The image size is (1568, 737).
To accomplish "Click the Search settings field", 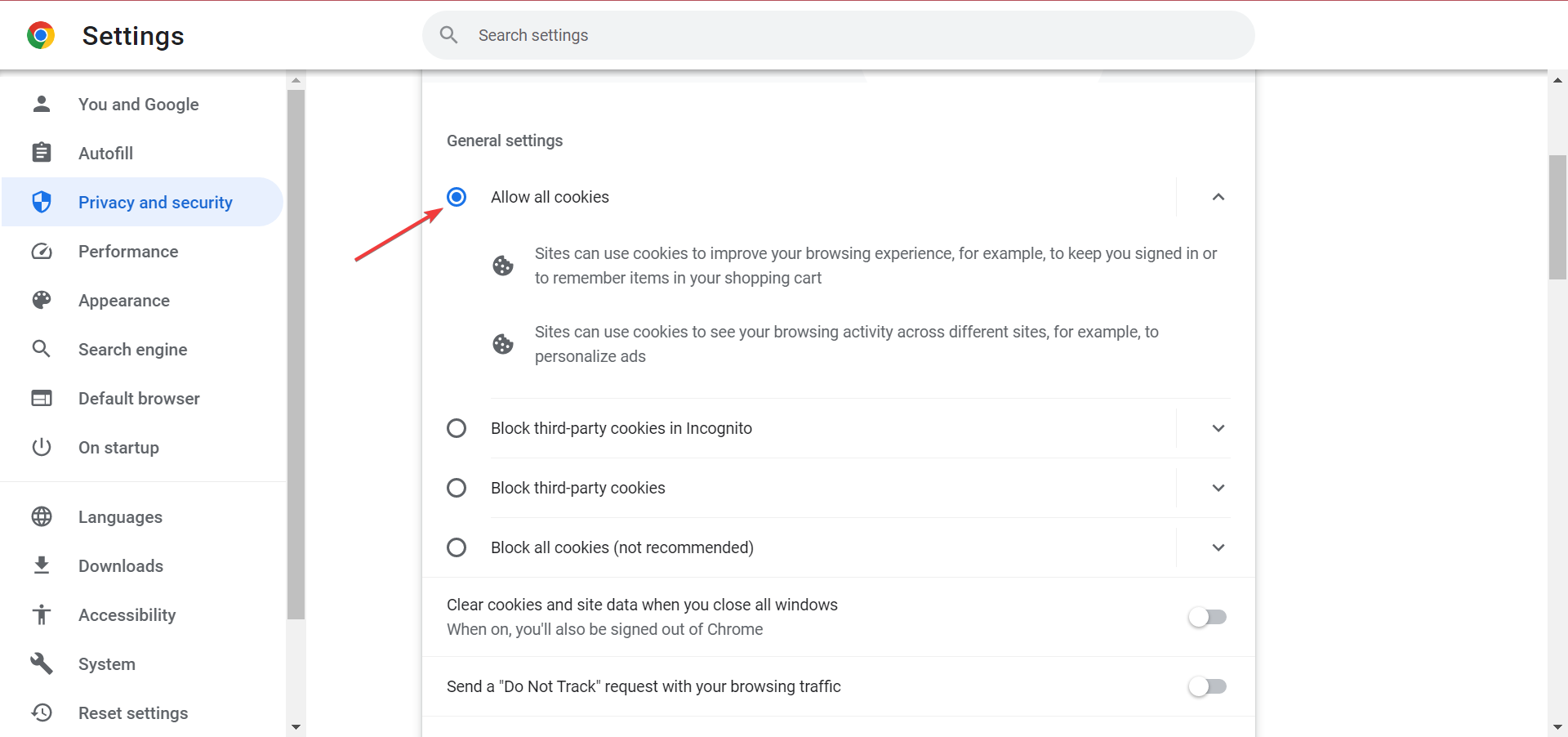I will [x=849, y=35].
